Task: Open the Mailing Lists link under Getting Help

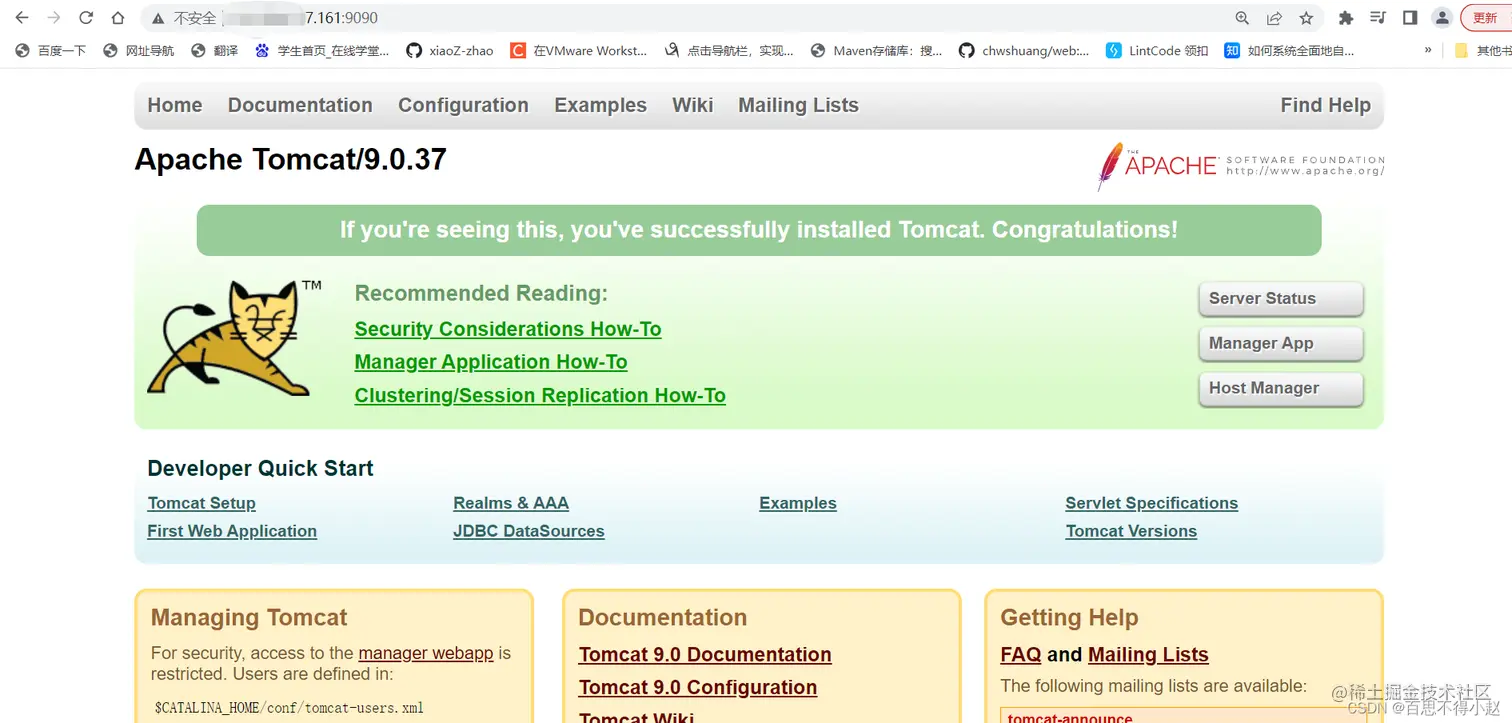Action: [1148, 654]
